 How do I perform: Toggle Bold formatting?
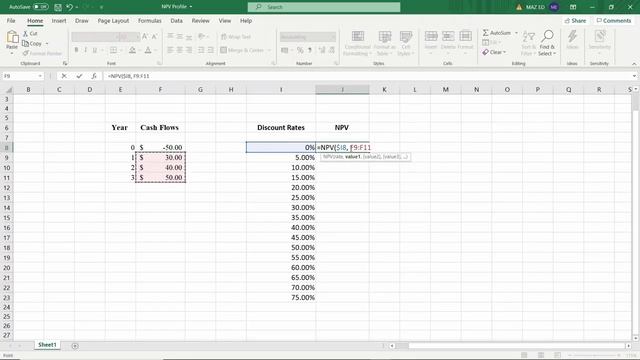(x=76, y=50)
